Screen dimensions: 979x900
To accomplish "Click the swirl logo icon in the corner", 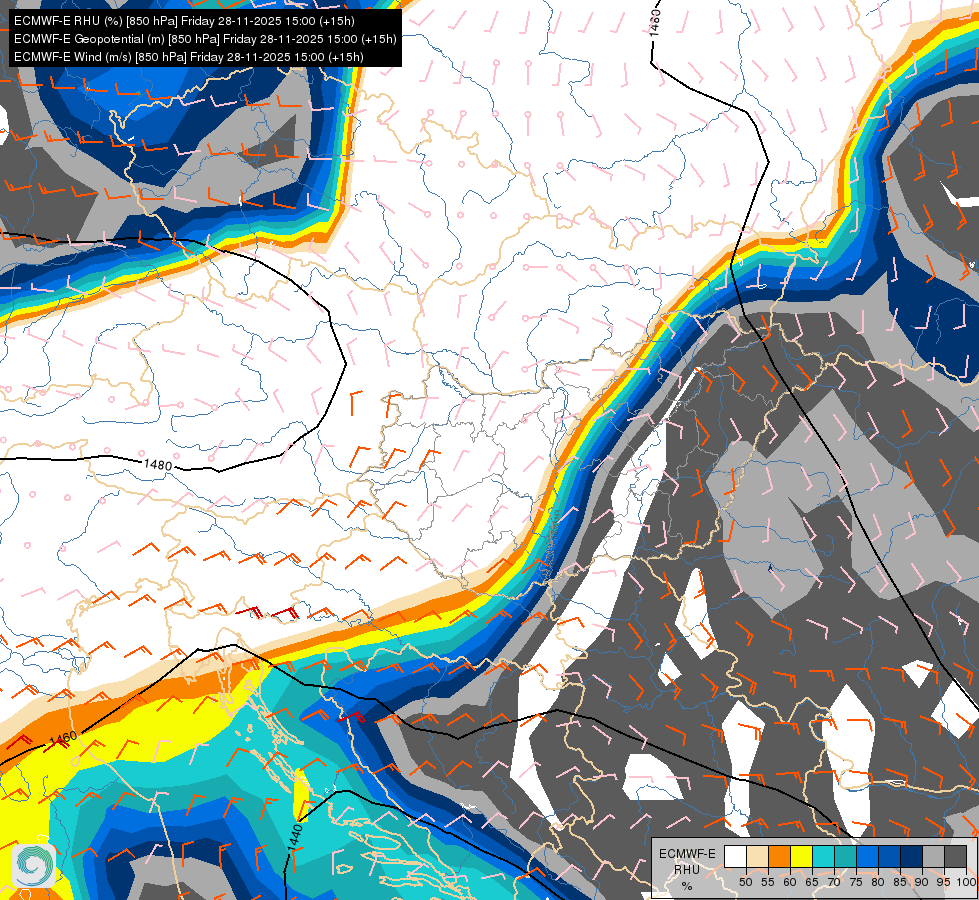I will coord(33,866).
